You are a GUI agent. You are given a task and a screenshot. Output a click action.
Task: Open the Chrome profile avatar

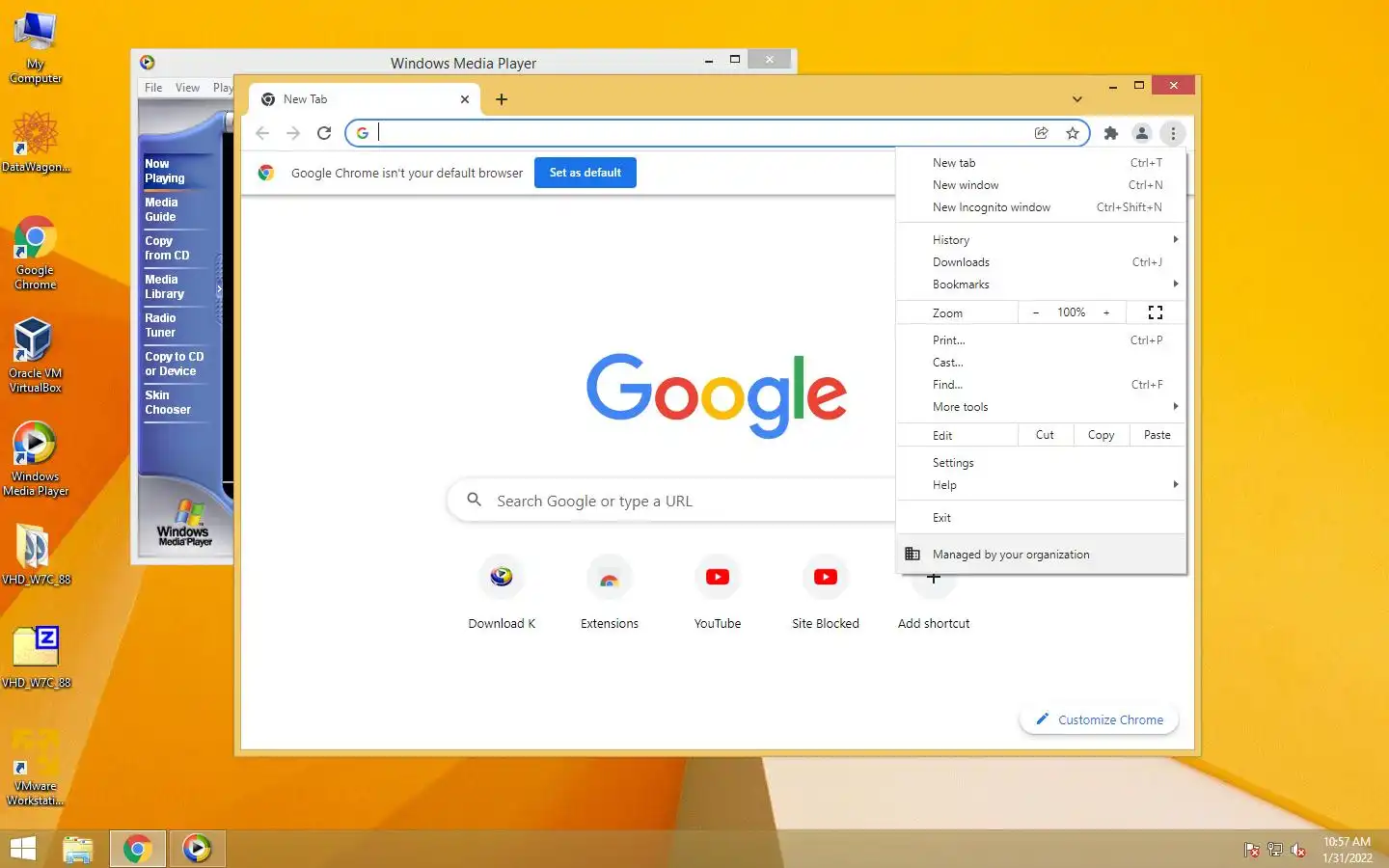click(x=1141, y=133)
